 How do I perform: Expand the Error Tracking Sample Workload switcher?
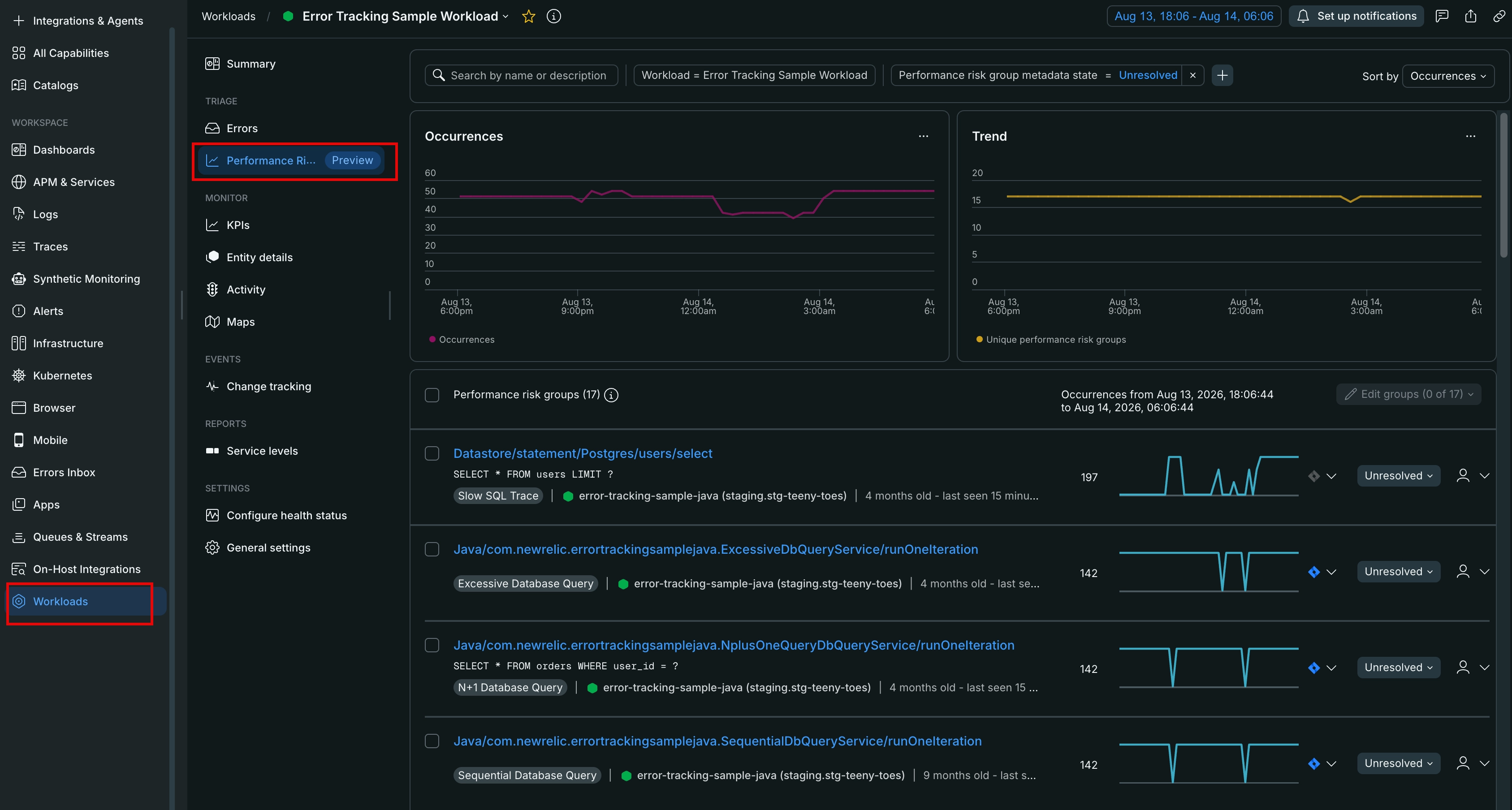[x=505, y=17]
